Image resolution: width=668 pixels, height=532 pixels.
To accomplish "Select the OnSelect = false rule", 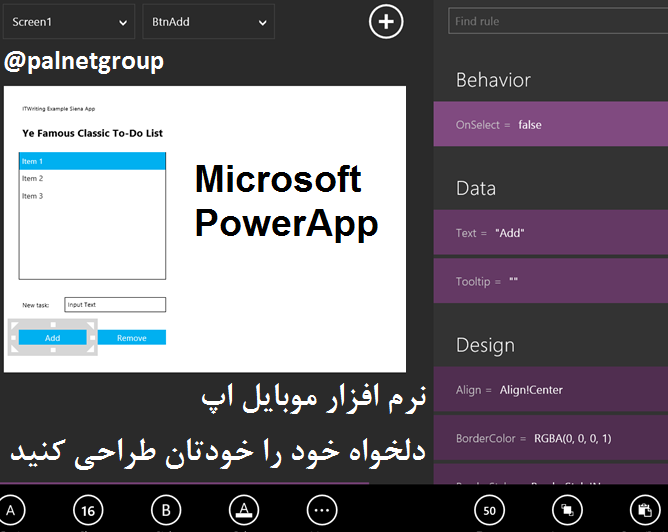I will [551, 124].
